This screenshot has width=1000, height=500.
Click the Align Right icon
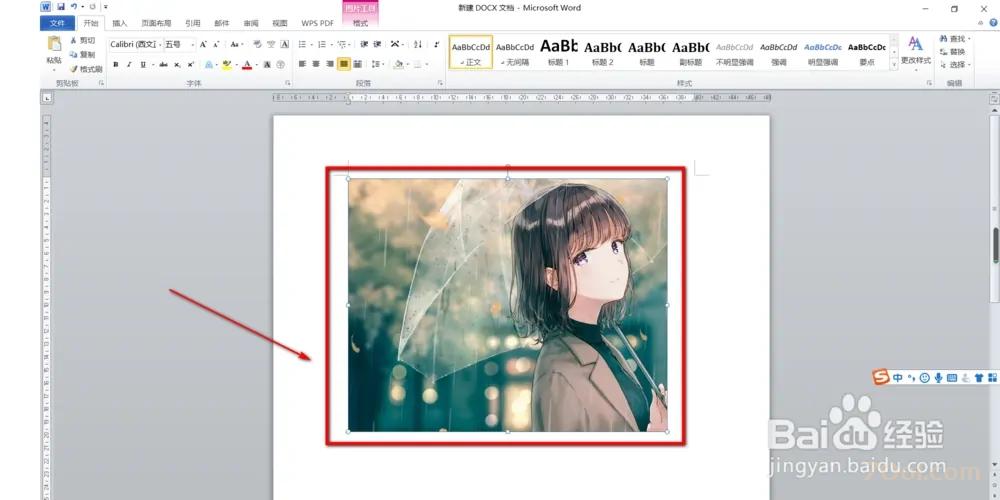click(x=330, y=64)
